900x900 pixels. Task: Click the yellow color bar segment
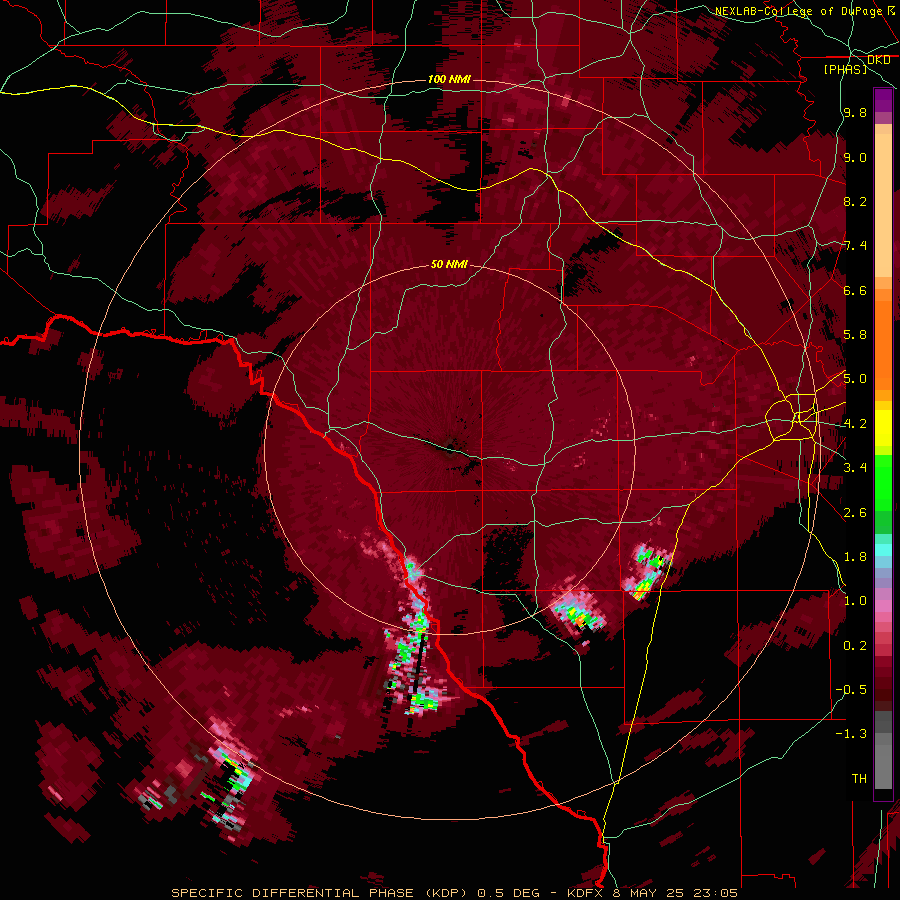click(x=883, y=428)
